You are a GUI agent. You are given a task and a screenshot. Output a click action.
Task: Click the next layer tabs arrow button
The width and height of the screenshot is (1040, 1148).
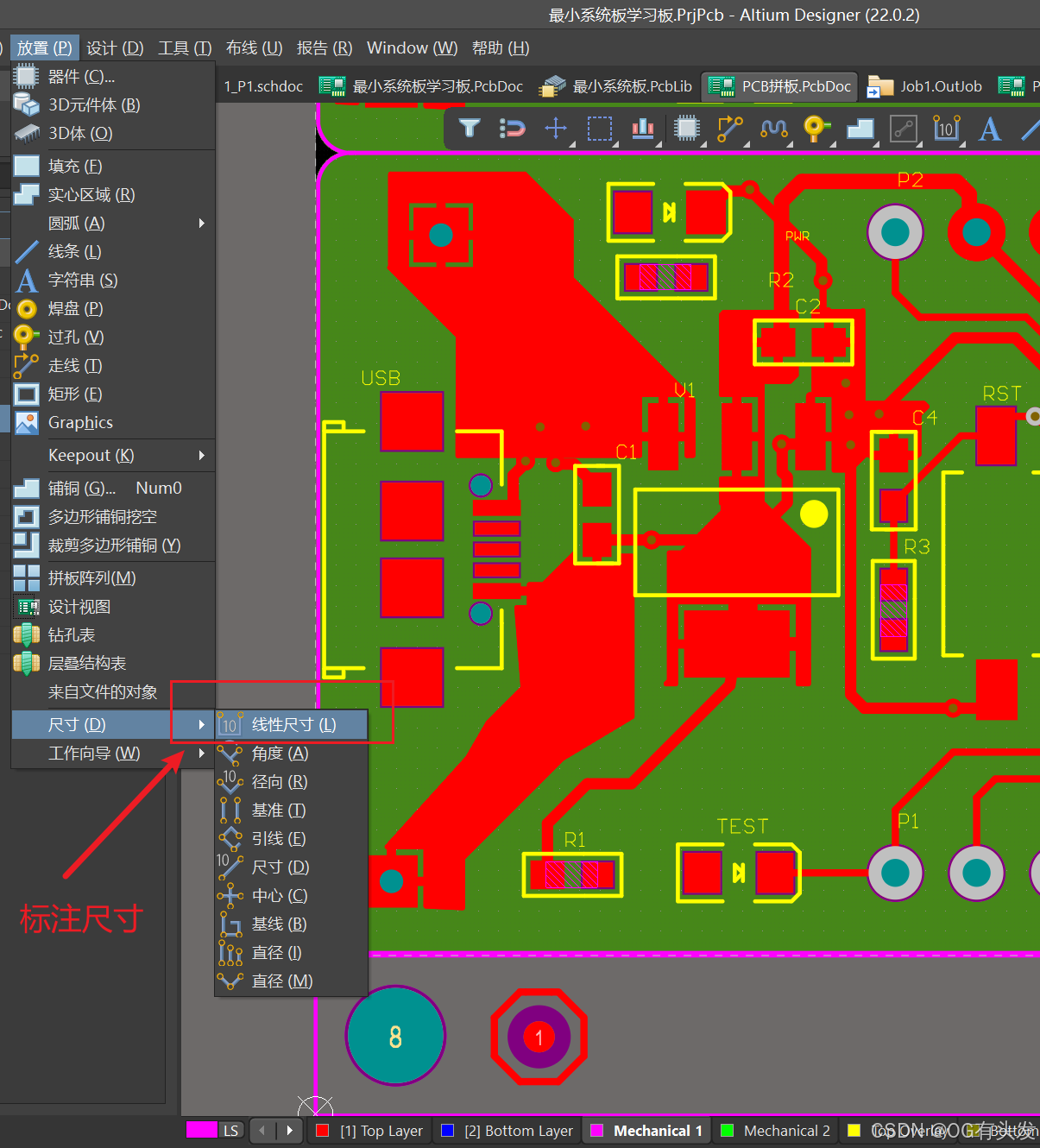(x=290, y=1130)
